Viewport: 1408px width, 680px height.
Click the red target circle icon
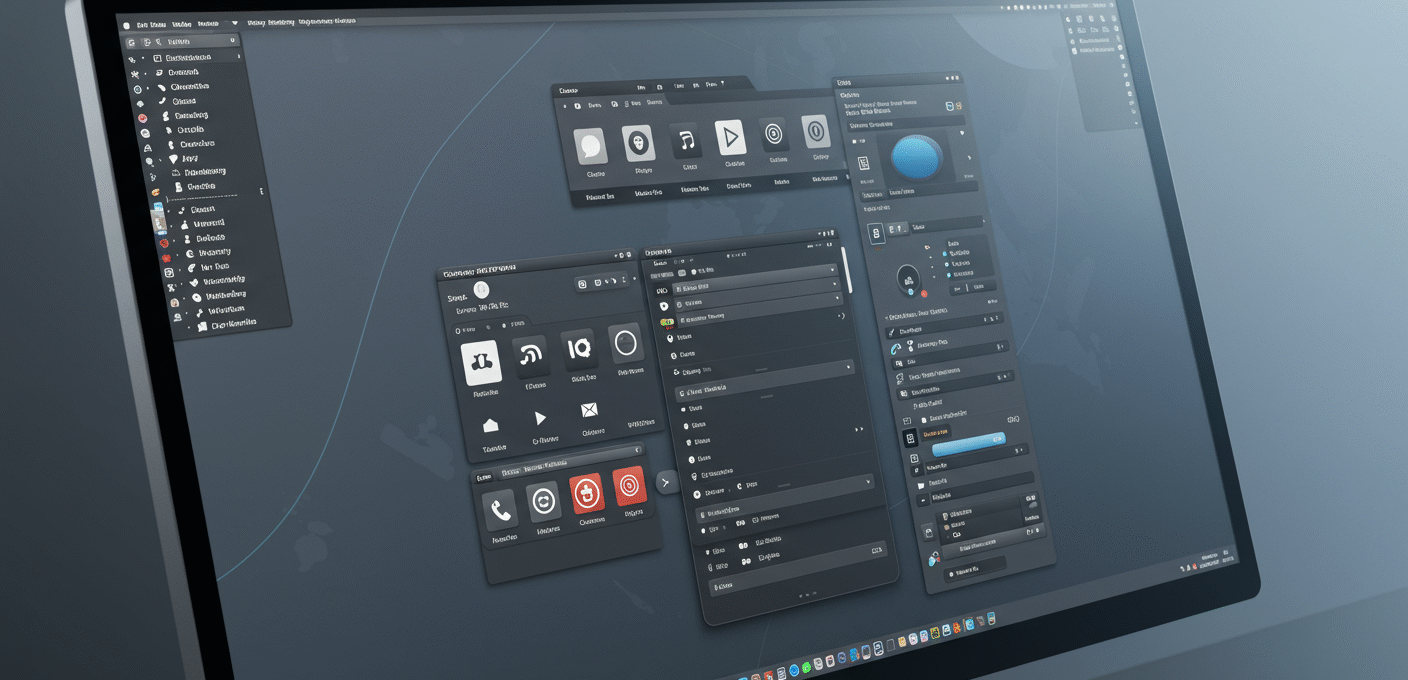(x=629, y=487)
